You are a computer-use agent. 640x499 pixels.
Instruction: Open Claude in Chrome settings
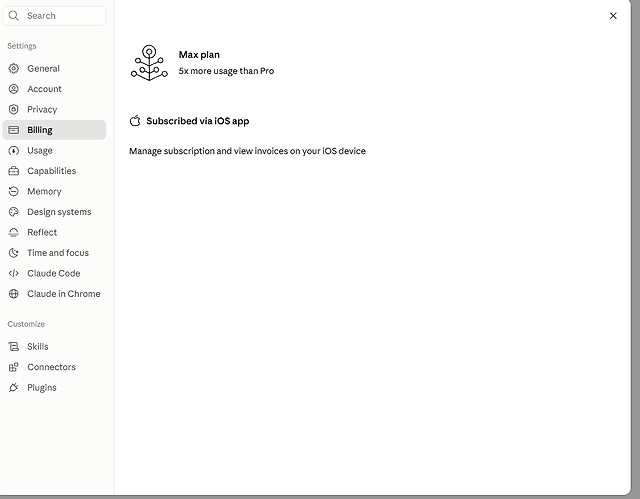(x=54, y=293)
